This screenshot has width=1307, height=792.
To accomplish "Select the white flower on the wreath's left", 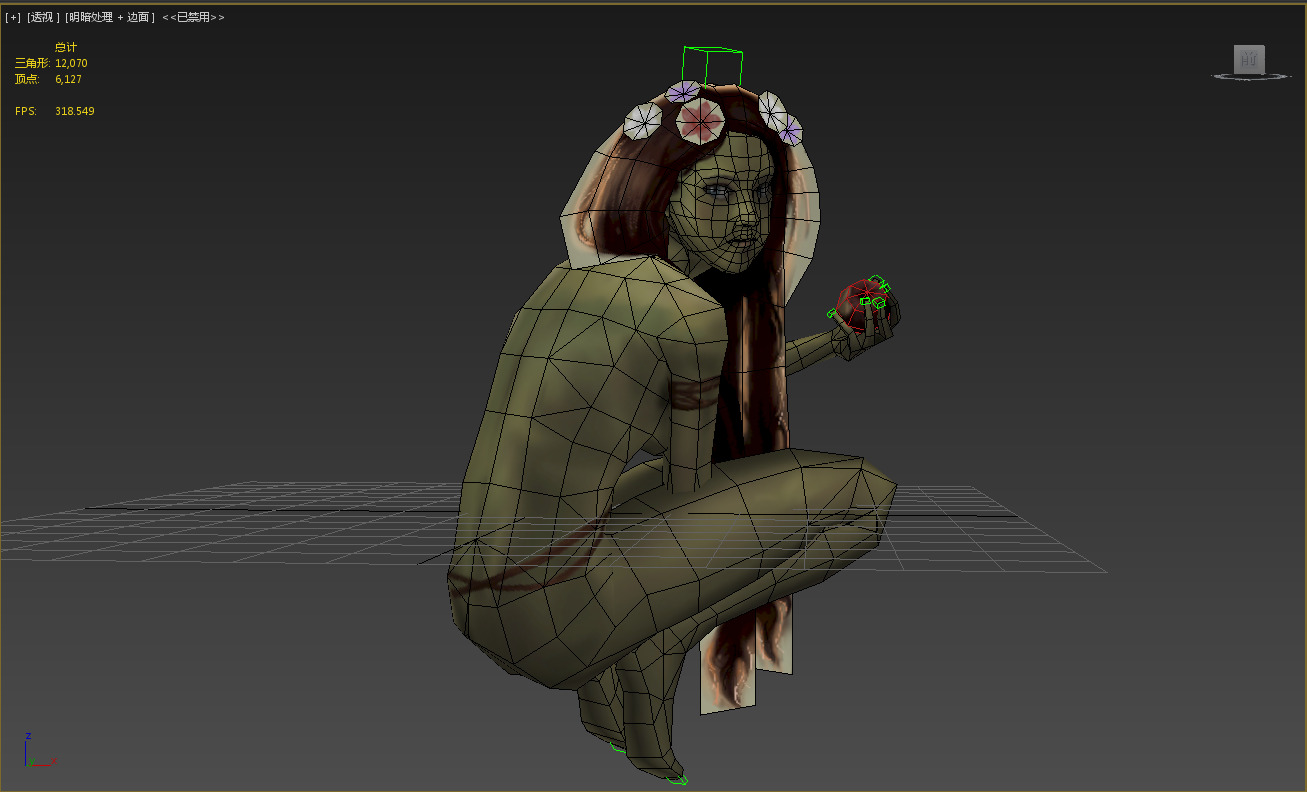I will click(x=642, y=121).
